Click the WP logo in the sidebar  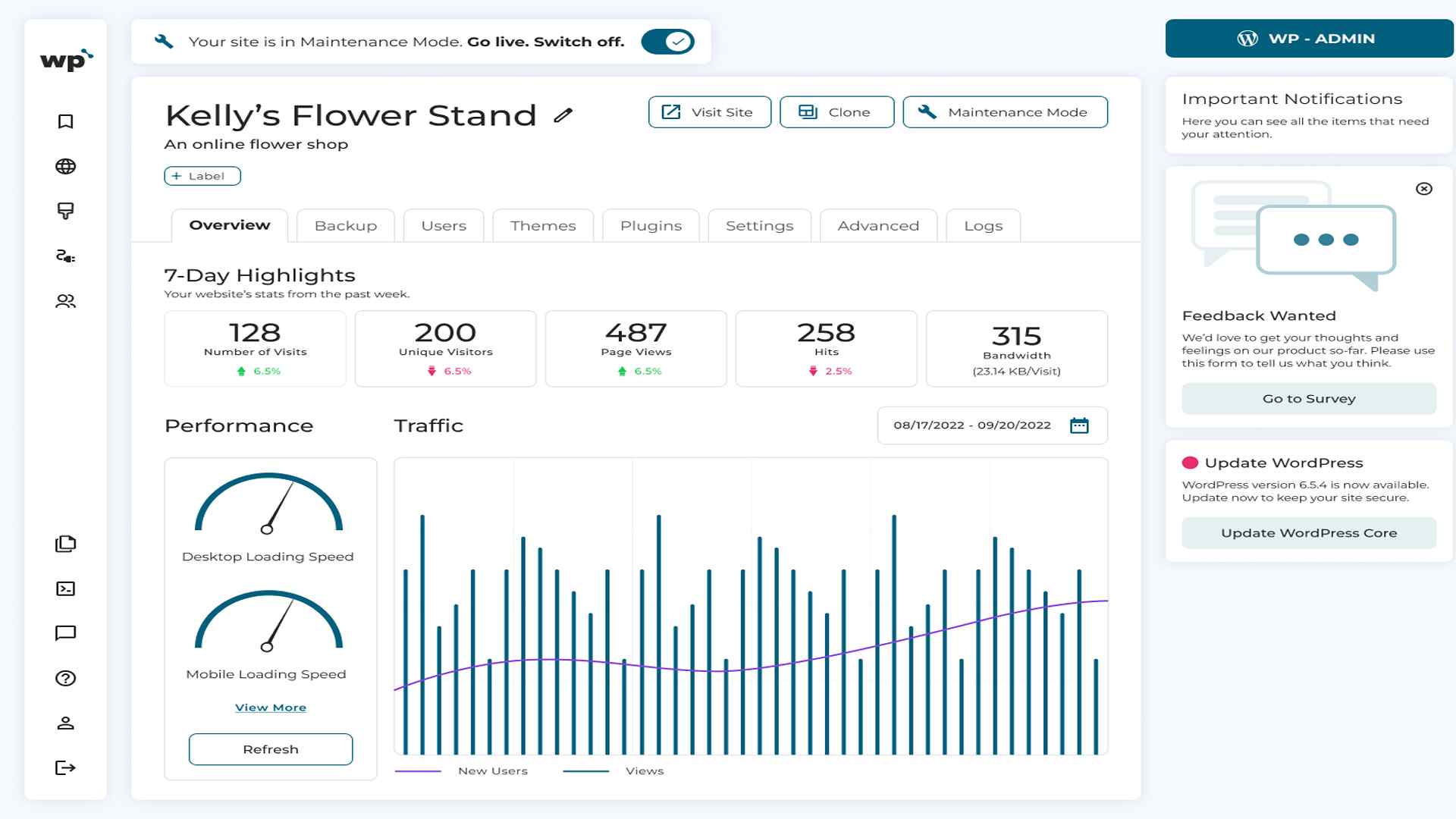(x=66, y=60)
